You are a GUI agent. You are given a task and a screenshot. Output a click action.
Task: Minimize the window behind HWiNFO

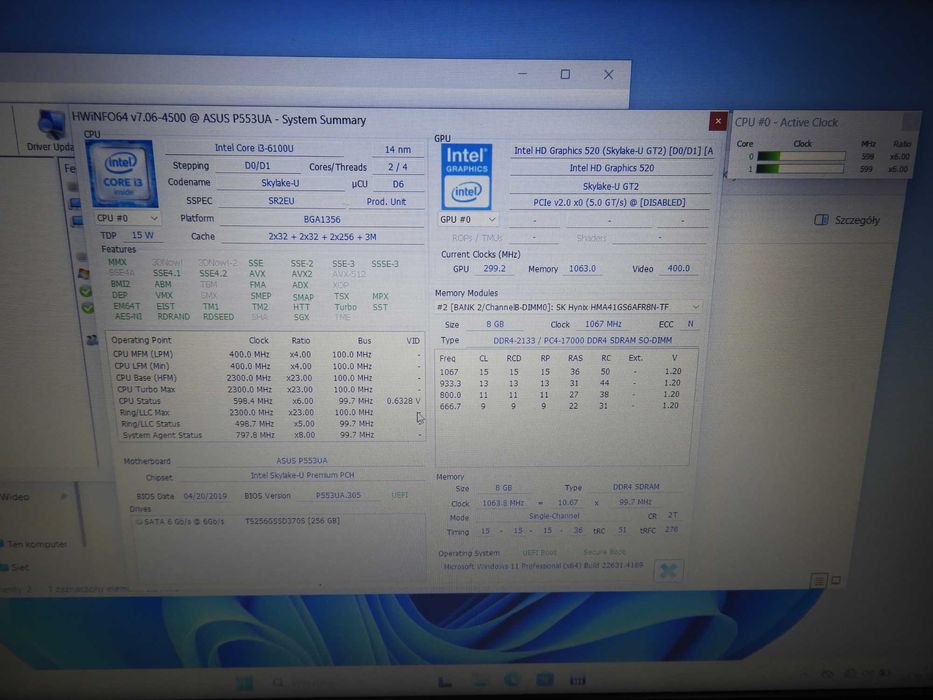point(522,74)
